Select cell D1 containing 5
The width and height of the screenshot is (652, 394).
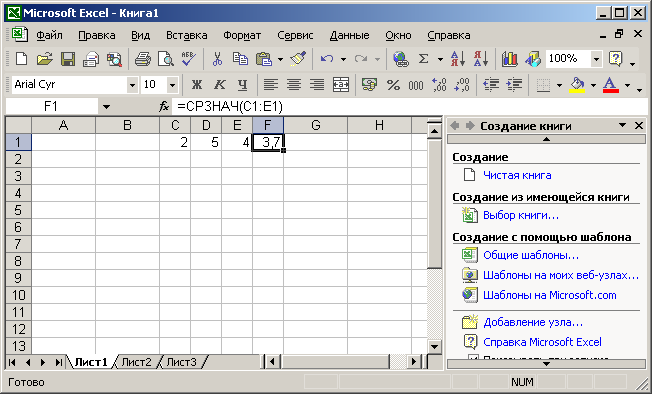click(206, 143)
